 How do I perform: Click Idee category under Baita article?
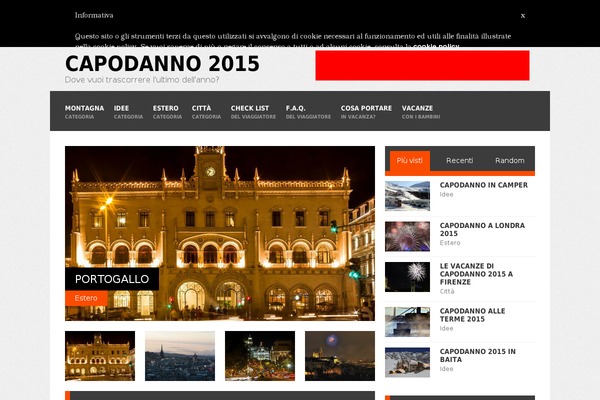(446, 369)
